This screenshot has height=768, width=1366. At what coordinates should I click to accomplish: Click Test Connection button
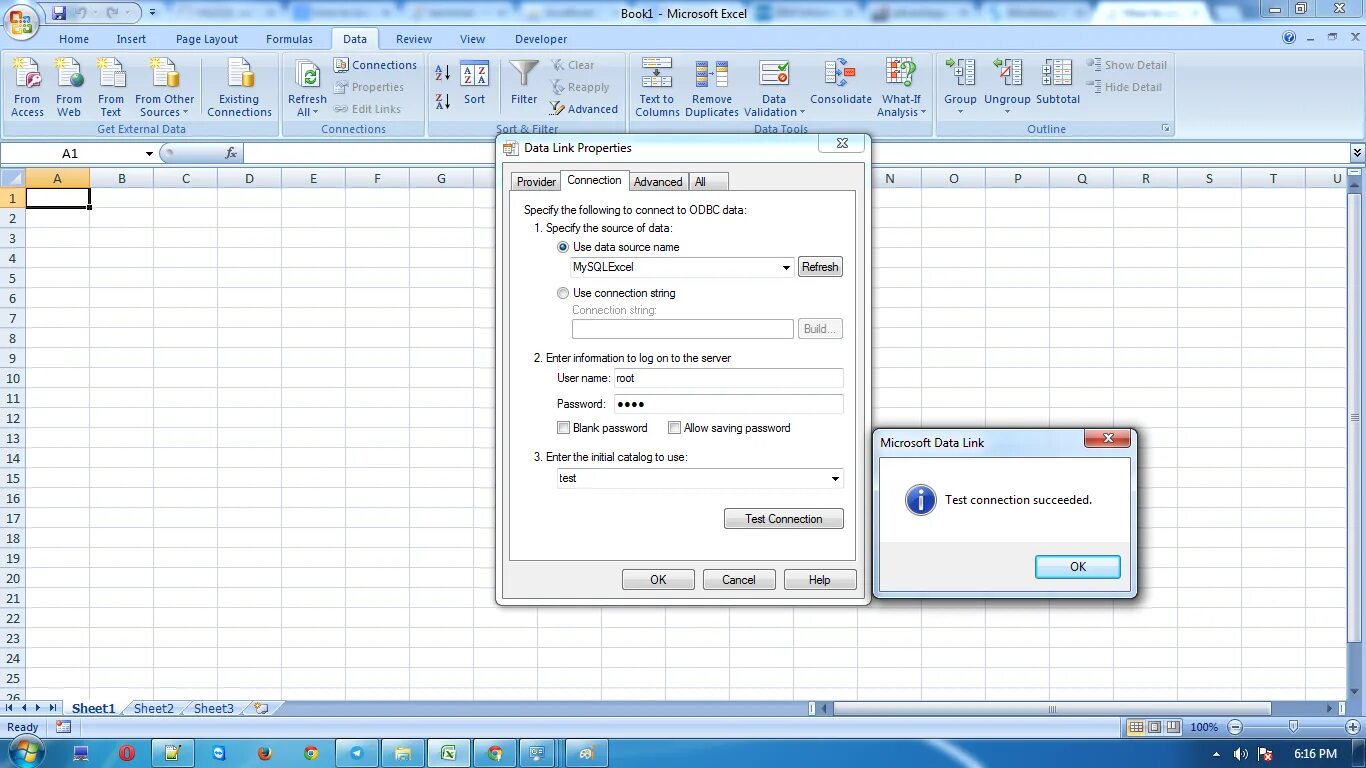pos(784,519)
